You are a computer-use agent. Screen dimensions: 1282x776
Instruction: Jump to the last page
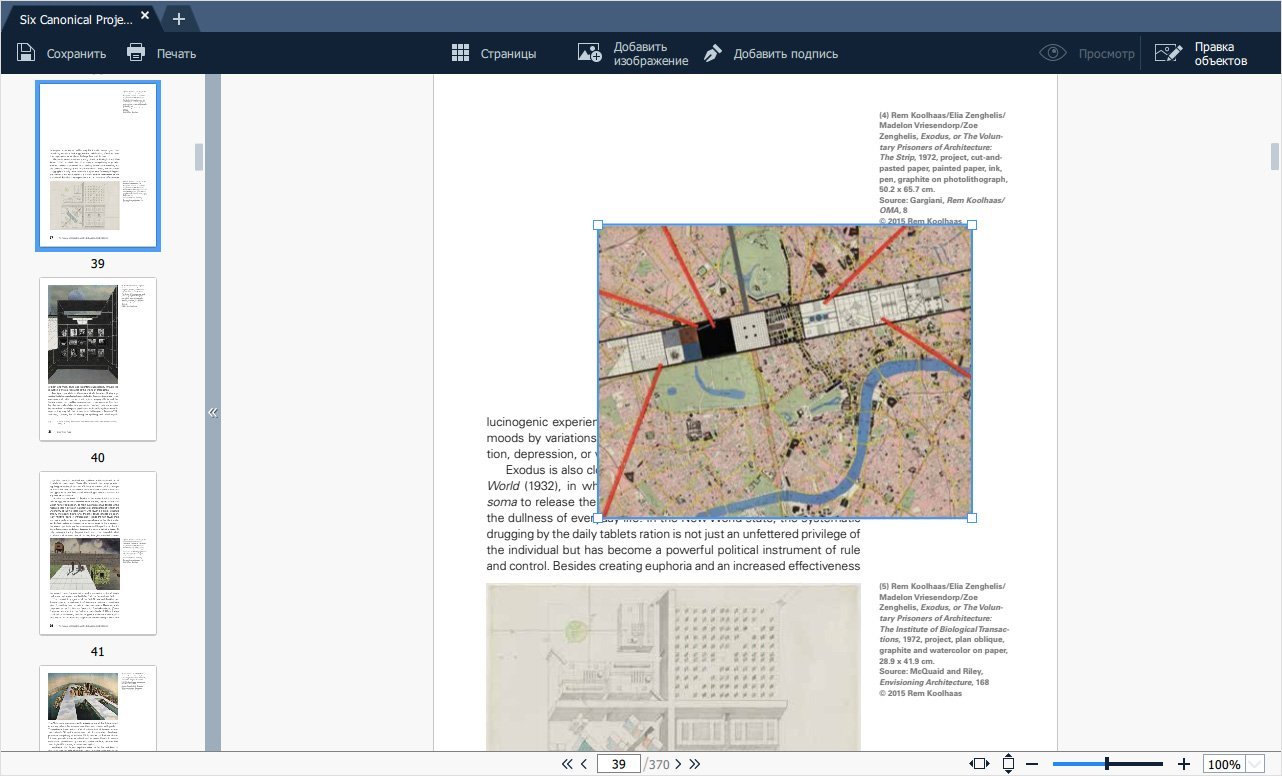[x=695, y=764]
